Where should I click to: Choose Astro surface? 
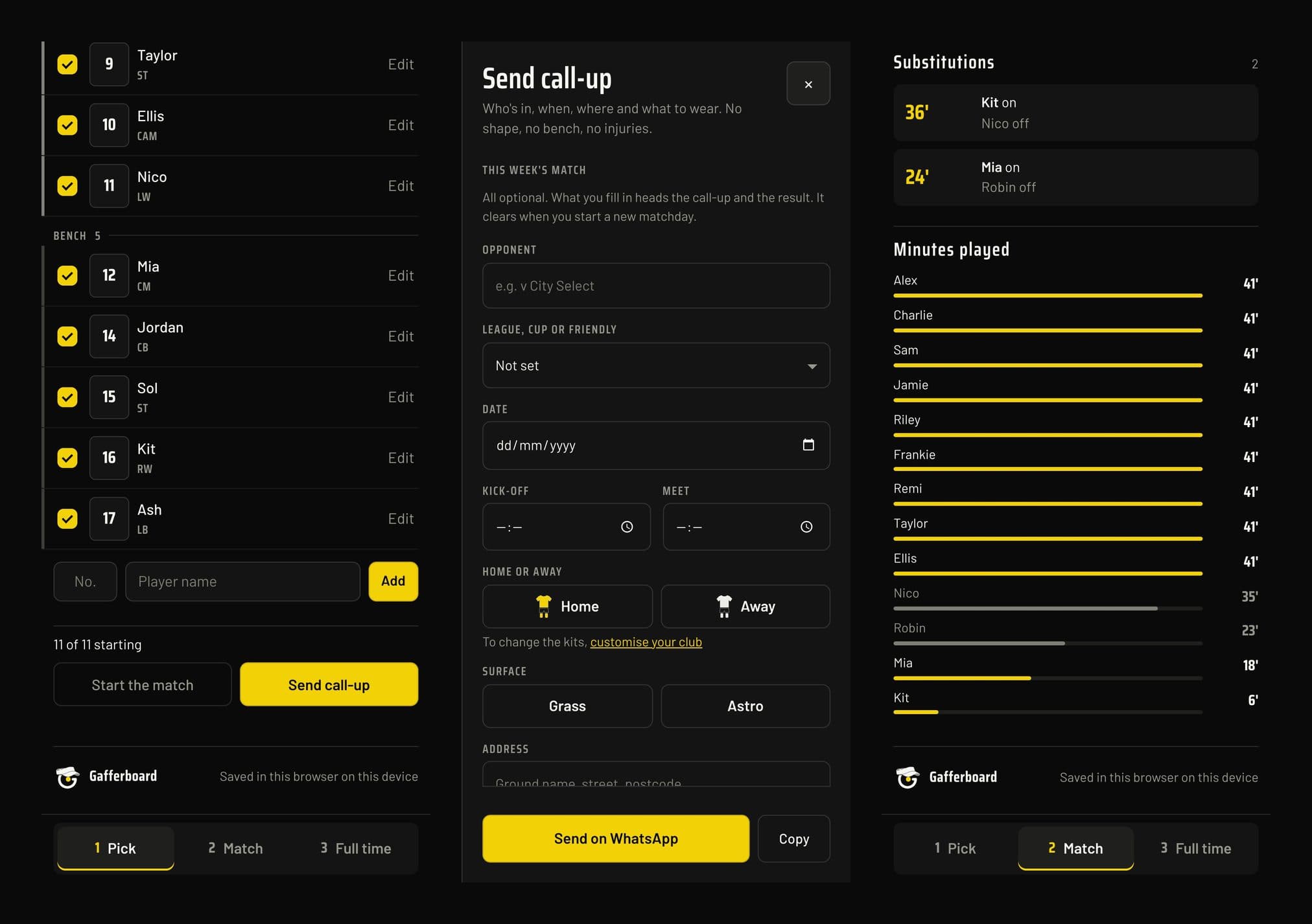(x=745, y=706)
